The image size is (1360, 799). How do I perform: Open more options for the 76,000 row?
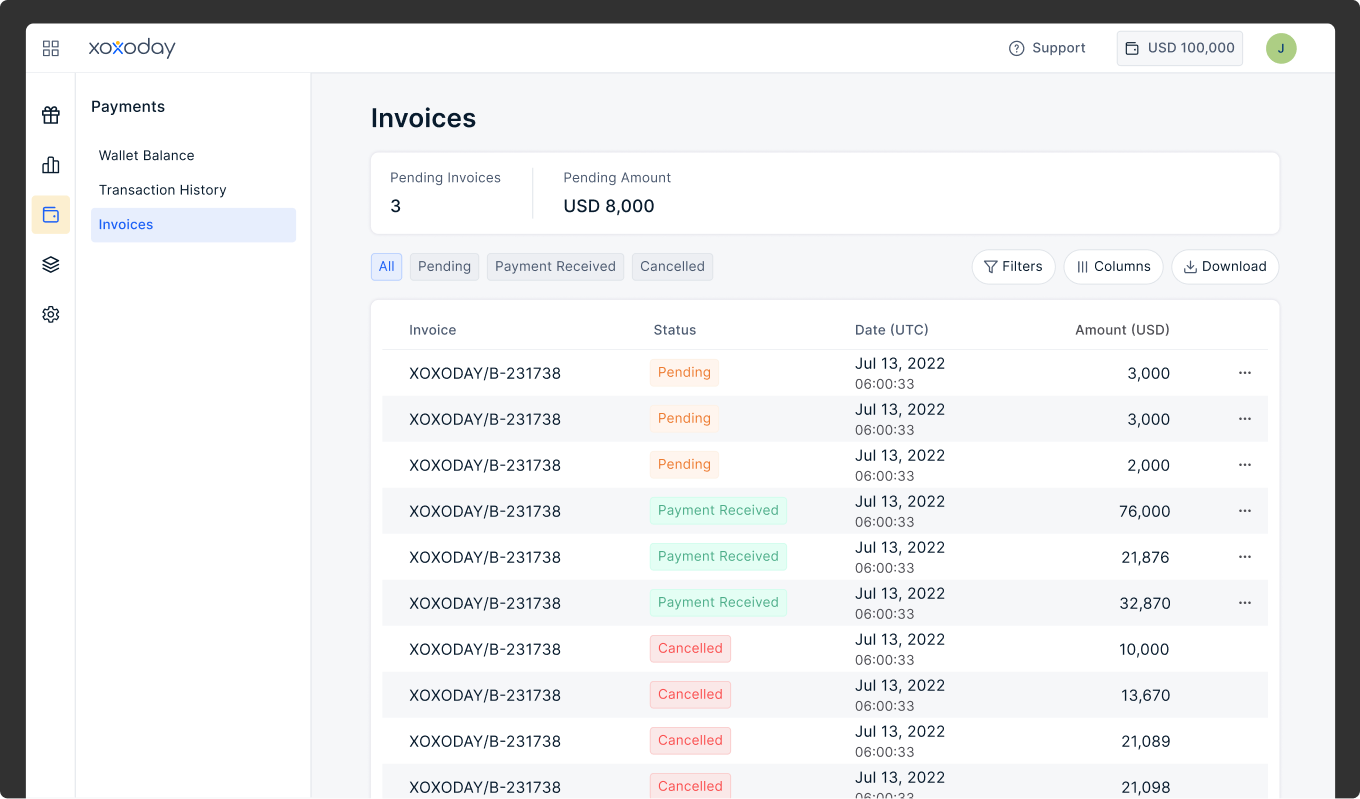(x=1245, y=511)
